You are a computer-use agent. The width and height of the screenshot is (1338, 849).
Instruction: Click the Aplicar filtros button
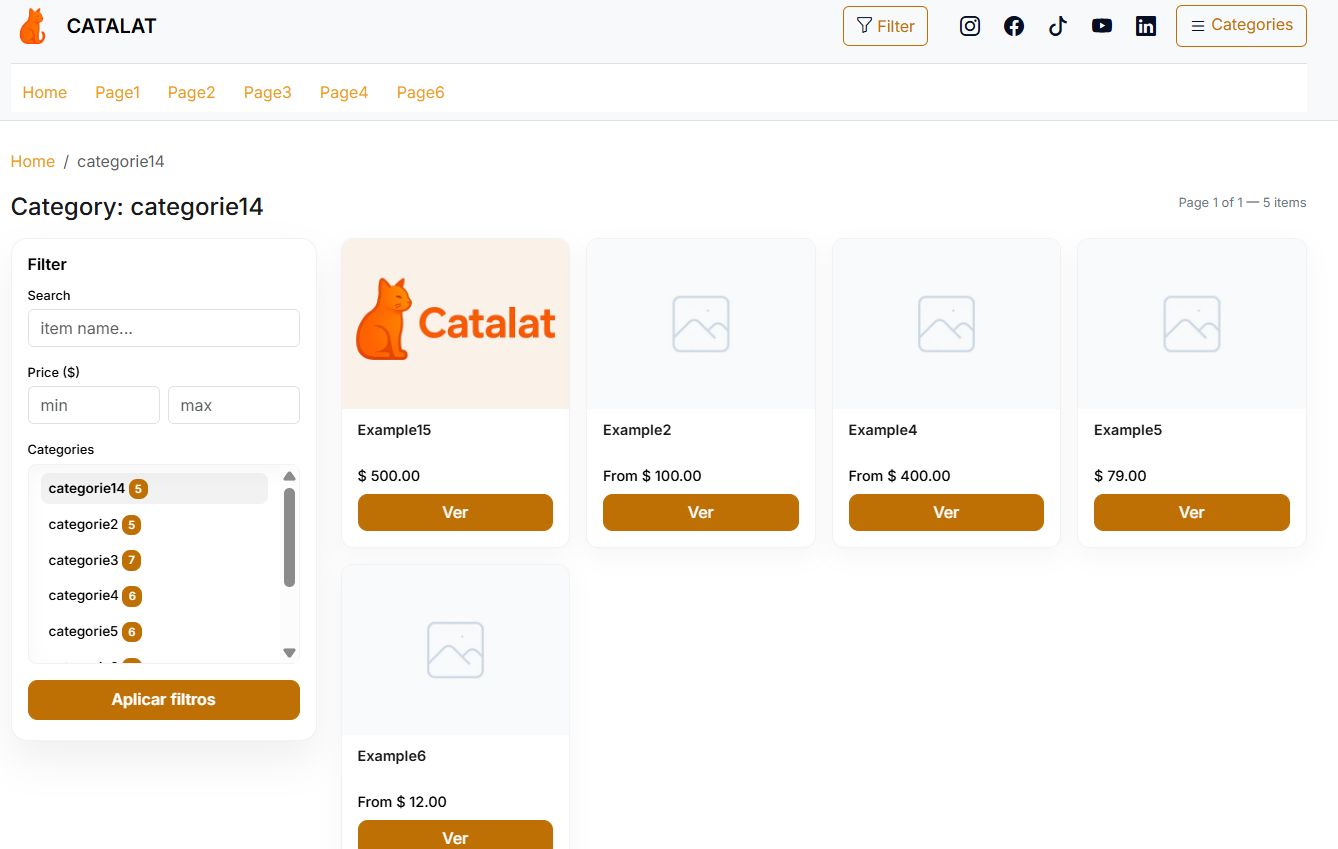tap(164, 700)
